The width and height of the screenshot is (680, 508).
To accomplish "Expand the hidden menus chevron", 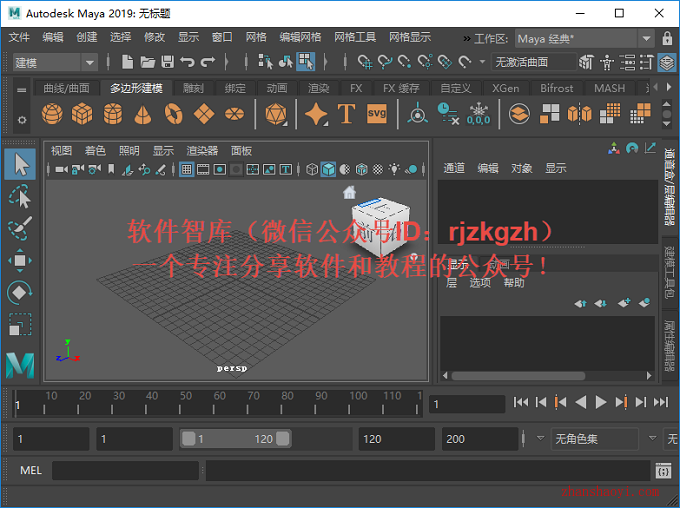I will click(x=467, y=39).
